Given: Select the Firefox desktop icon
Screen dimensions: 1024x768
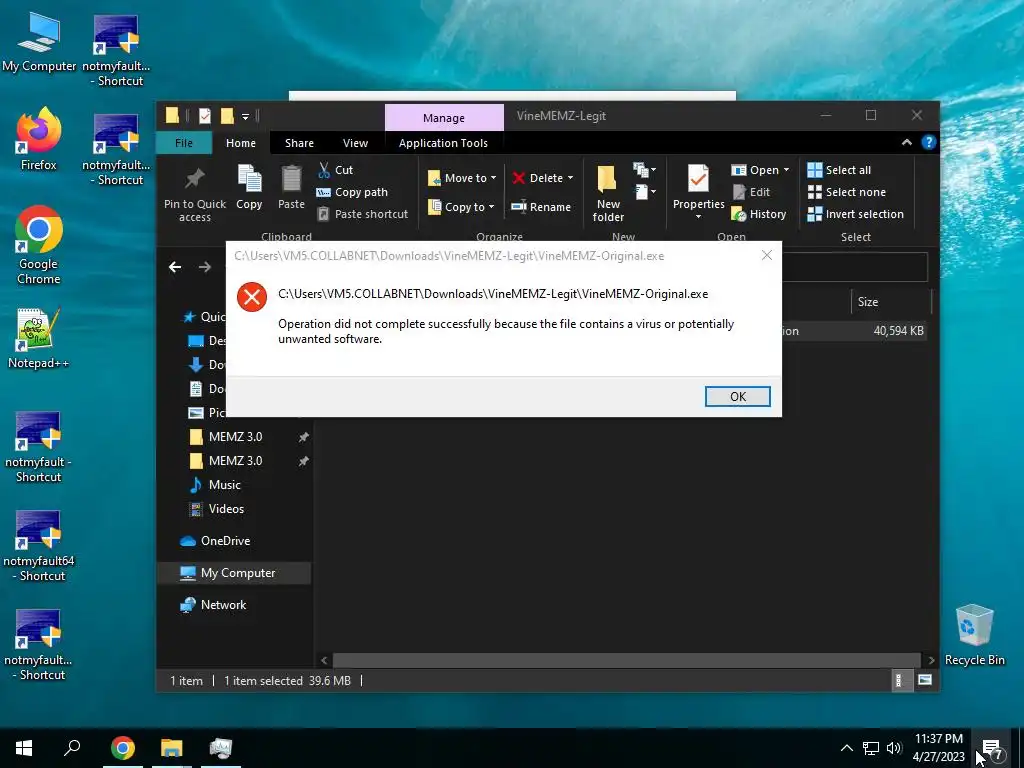Looking at the screenshot, I should [x=39, y=139].
